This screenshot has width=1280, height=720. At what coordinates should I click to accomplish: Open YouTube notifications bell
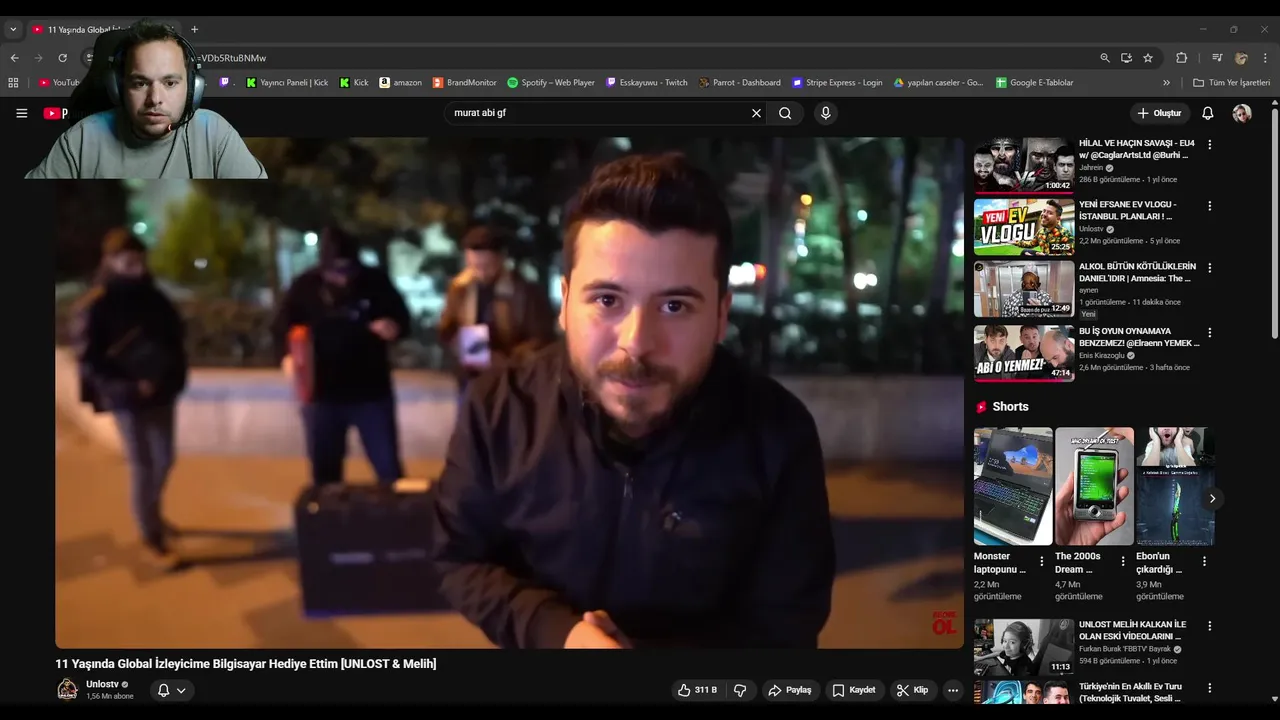[1207, 113]
